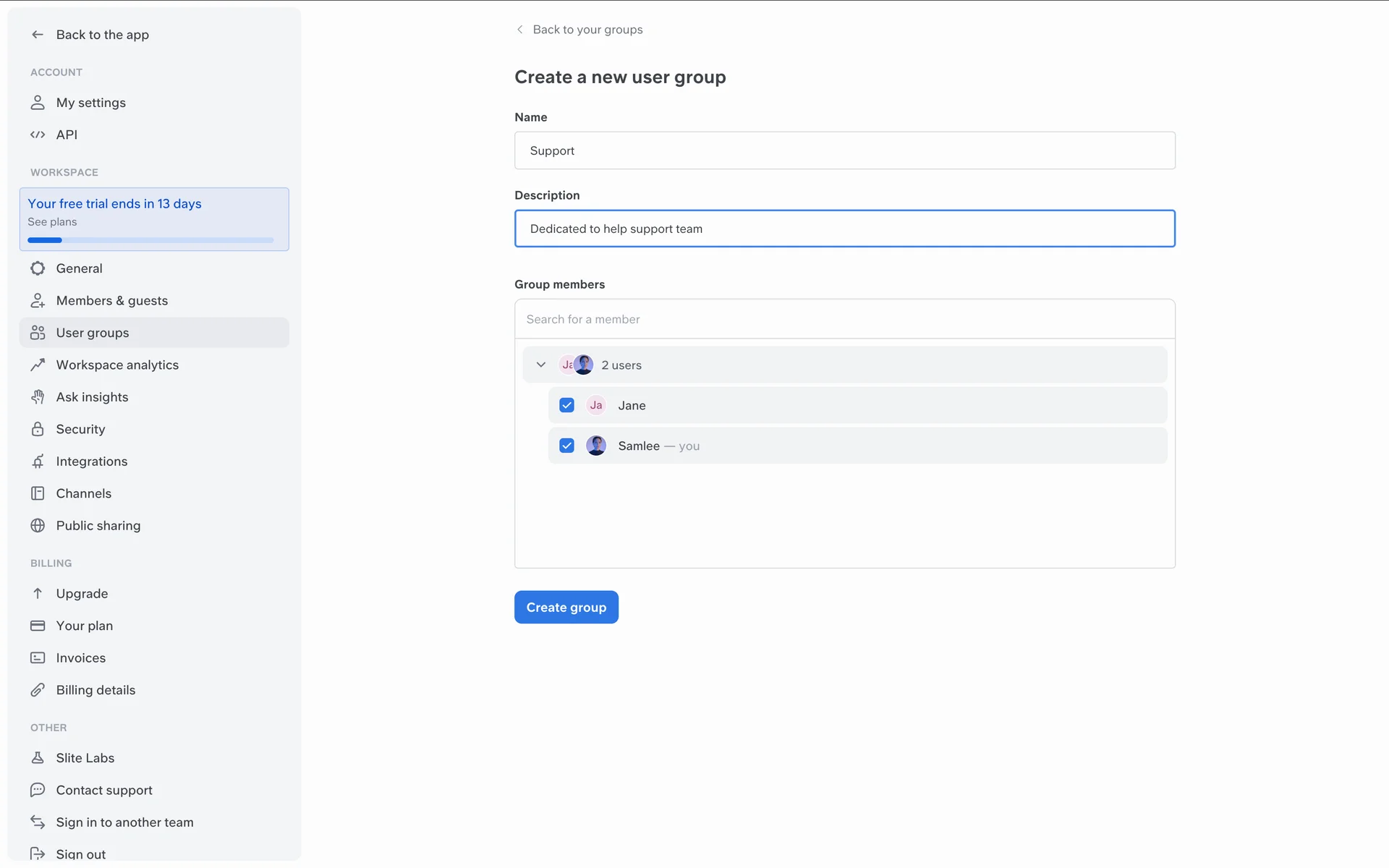Click the Back to your groups chevron
Screen dimensions: 1389x868
click(x=519, y=30)
